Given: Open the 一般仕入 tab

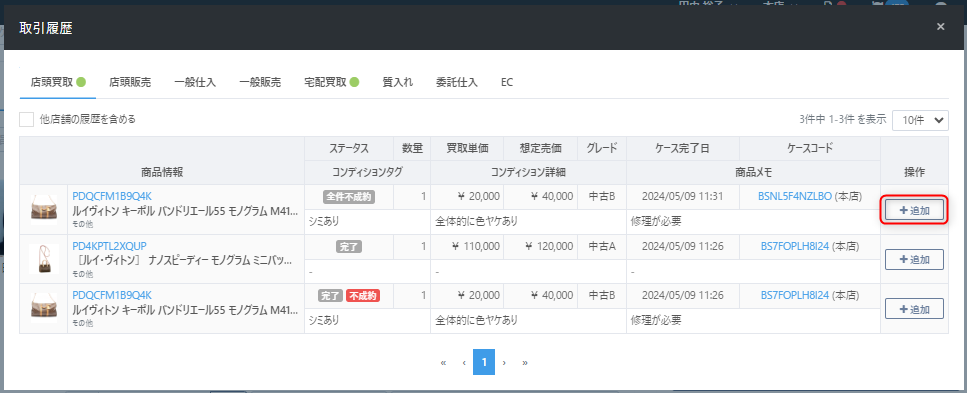Looking at the screenshot, I should (195, 82).
